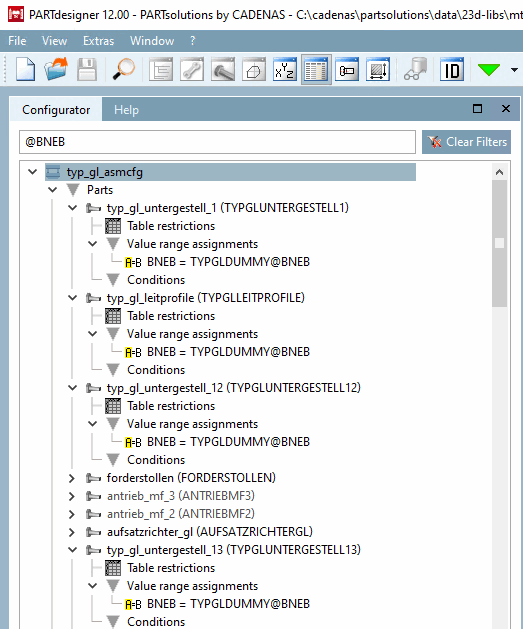Open the Extras menu
This screenshot has width=523, height=629.
click(x=98, y=41)
